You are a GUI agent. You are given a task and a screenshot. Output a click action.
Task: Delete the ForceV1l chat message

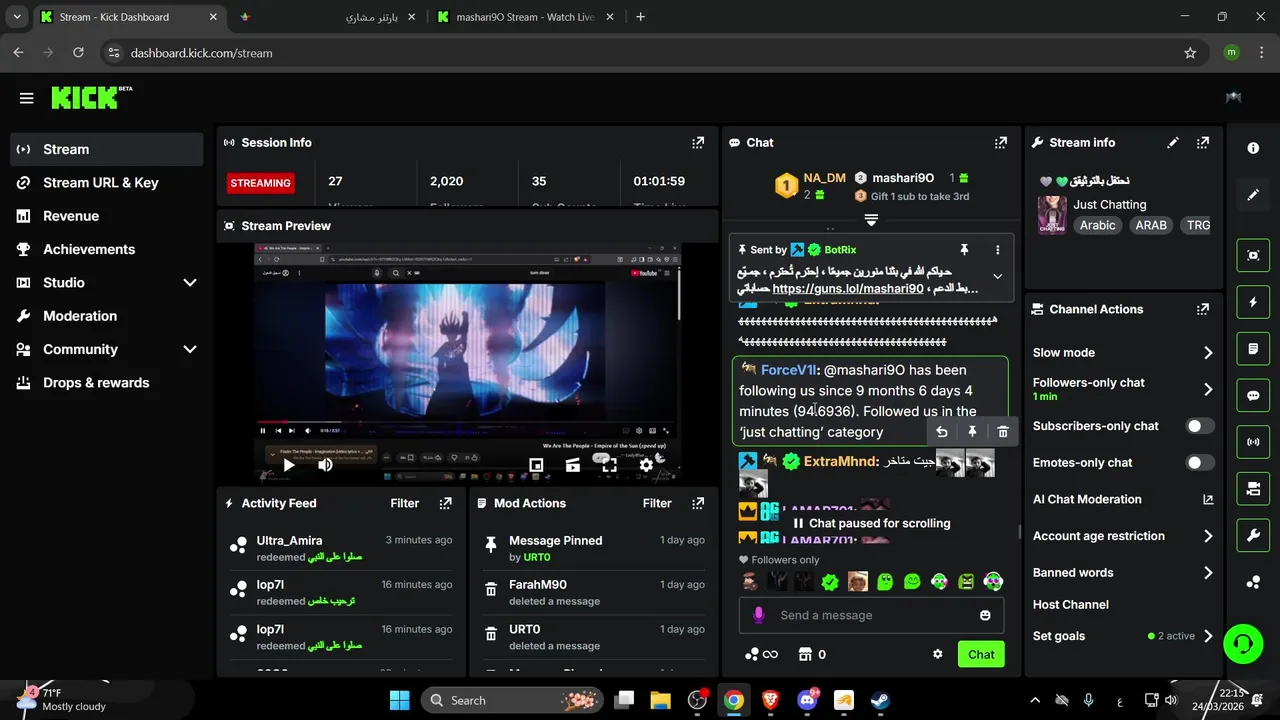click(1003, 432)
